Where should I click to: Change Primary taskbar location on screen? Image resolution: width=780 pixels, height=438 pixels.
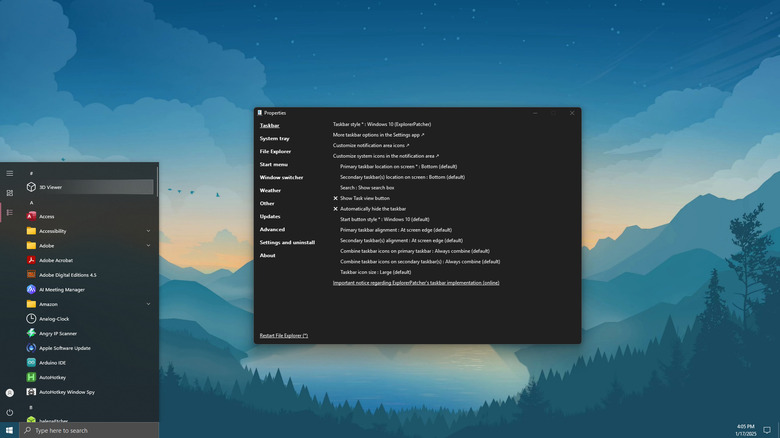click(398, 166)
